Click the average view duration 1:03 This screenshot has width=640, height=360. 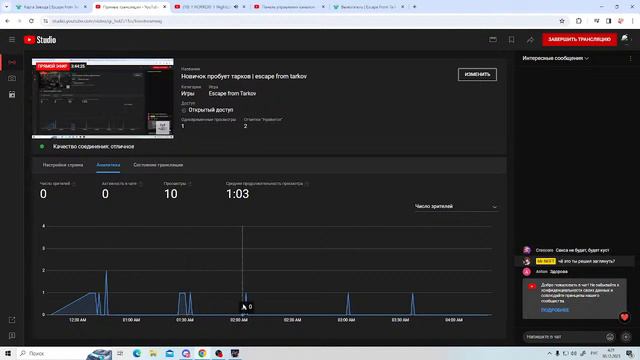click(x=238, y=194)
